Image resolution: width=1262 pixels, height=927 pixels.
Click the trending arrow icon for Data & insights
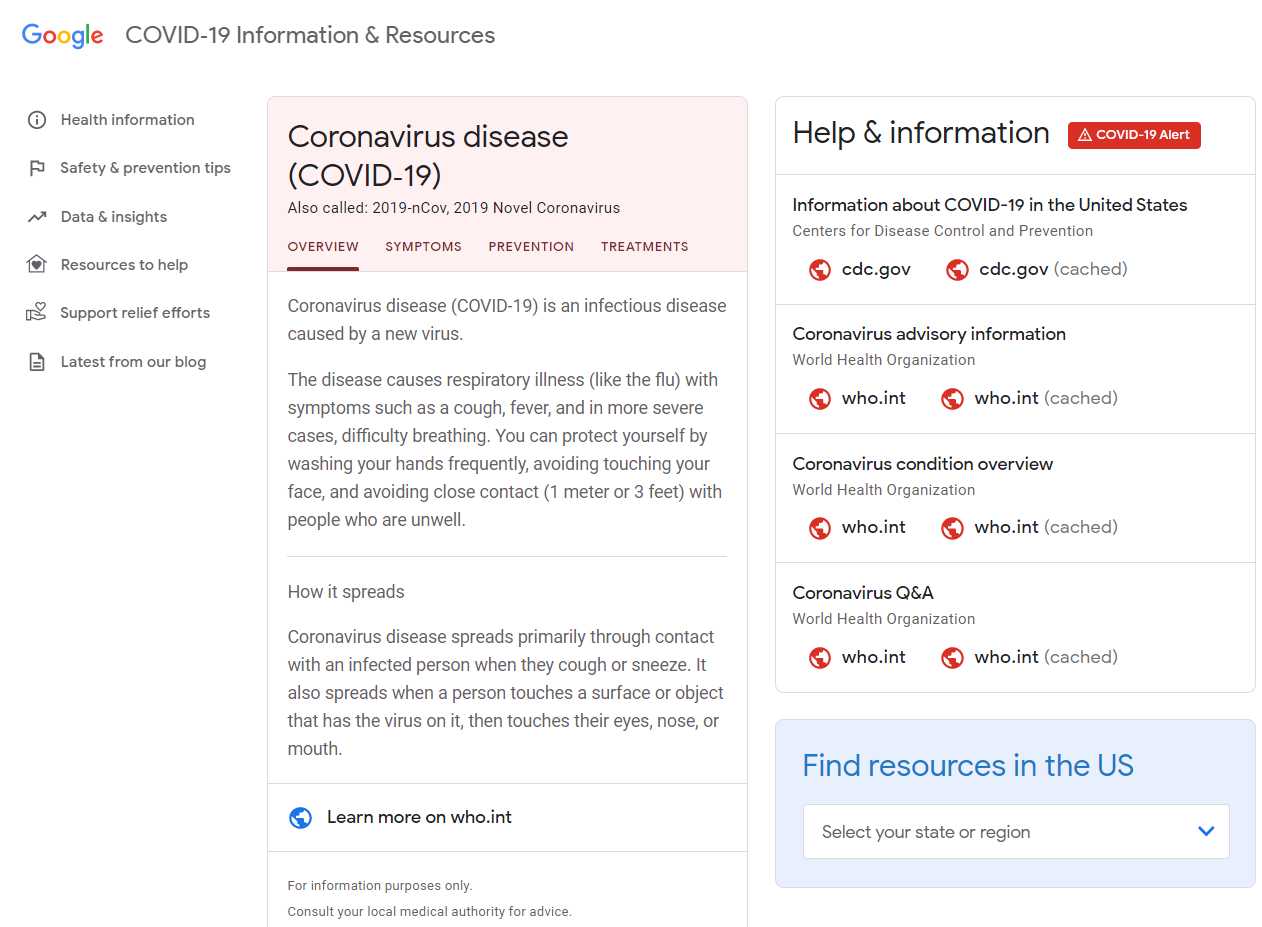point(37,217)
